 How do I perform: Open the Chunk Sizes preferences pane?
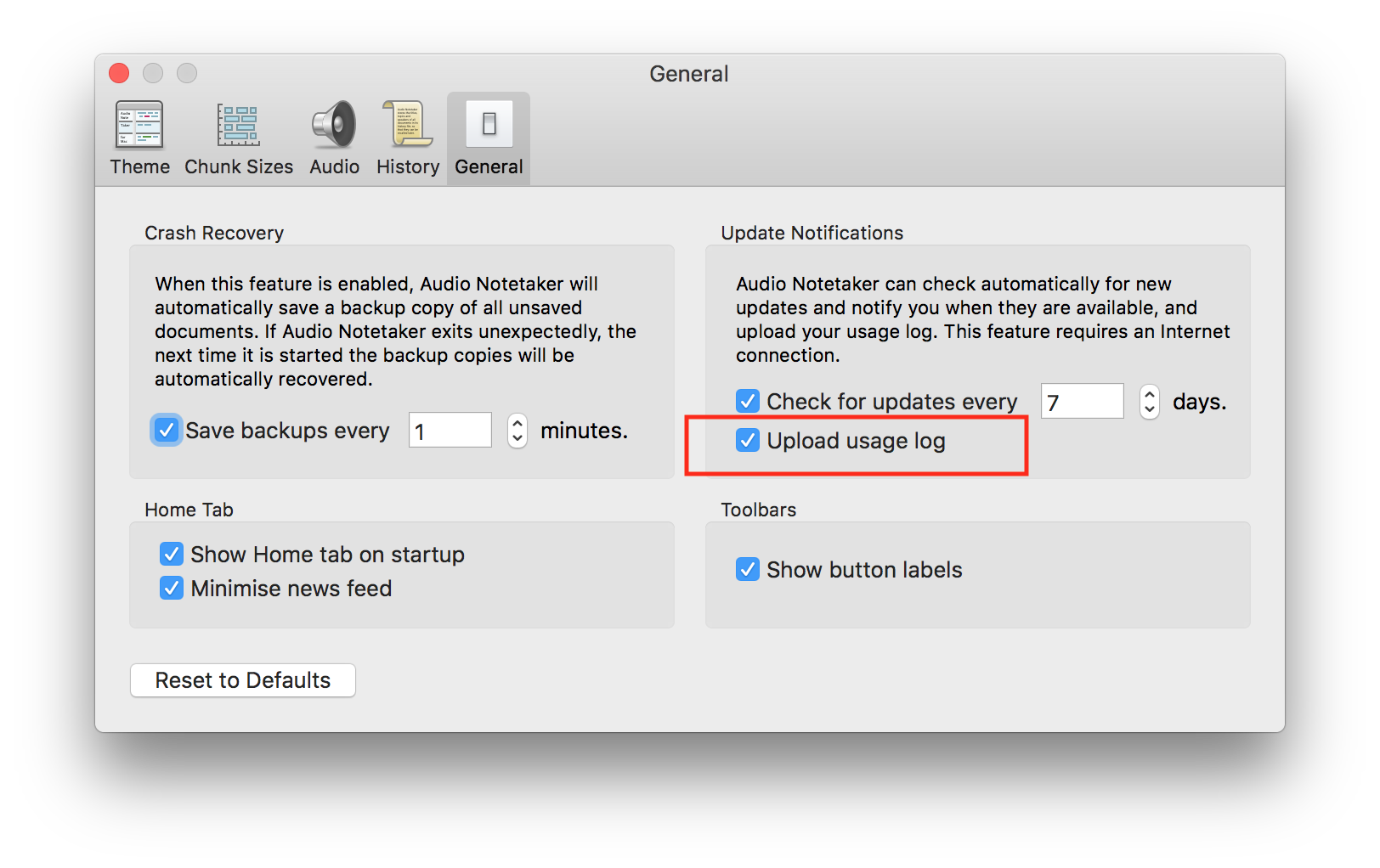(x=239, y=138)
